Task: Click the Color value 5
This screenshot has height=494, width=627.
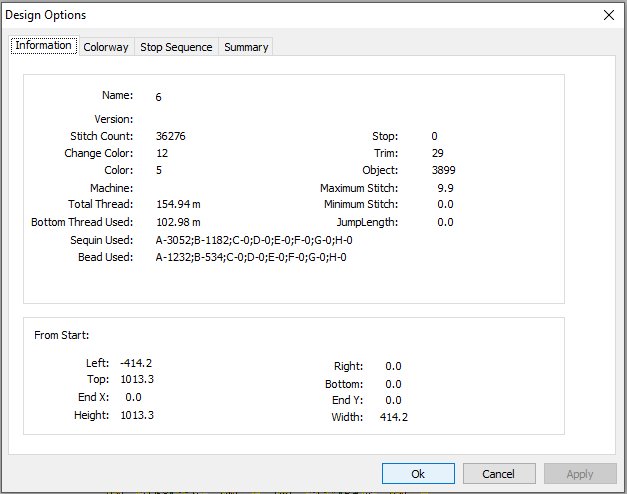Action: point(159,170)
